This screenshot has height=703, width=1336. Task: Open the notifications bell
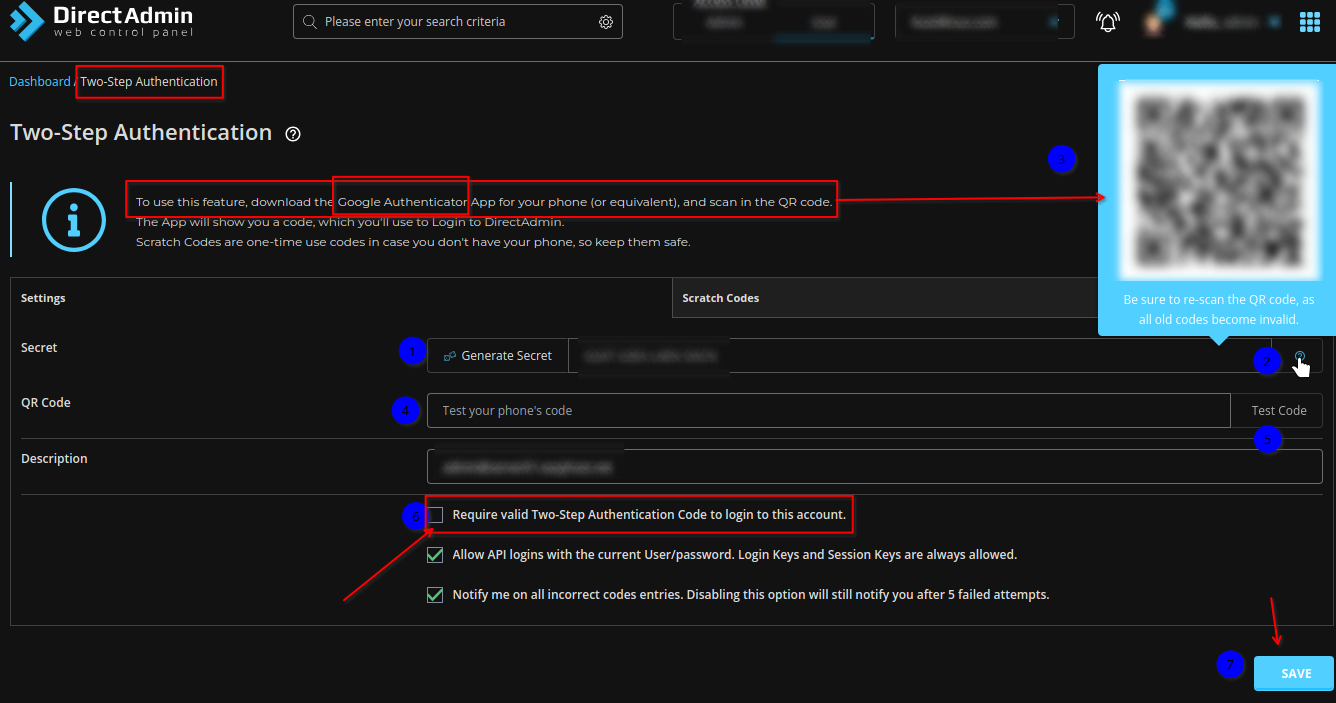(1107, 22)
